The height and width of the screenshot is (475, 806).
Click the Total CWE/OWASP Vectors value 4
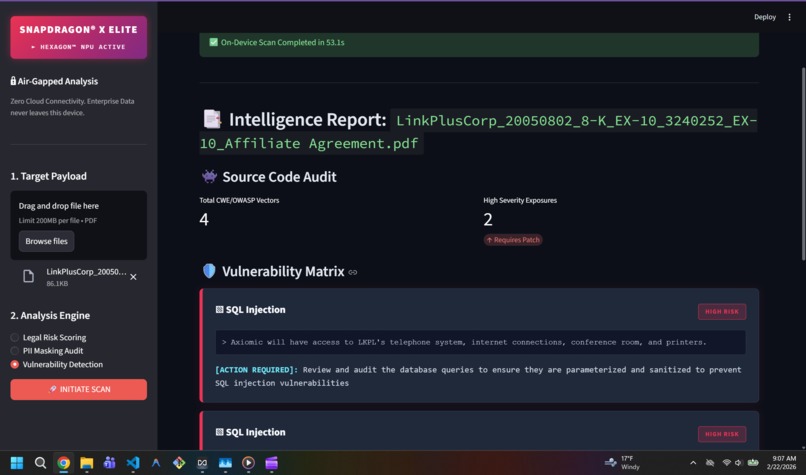point(204,220)
